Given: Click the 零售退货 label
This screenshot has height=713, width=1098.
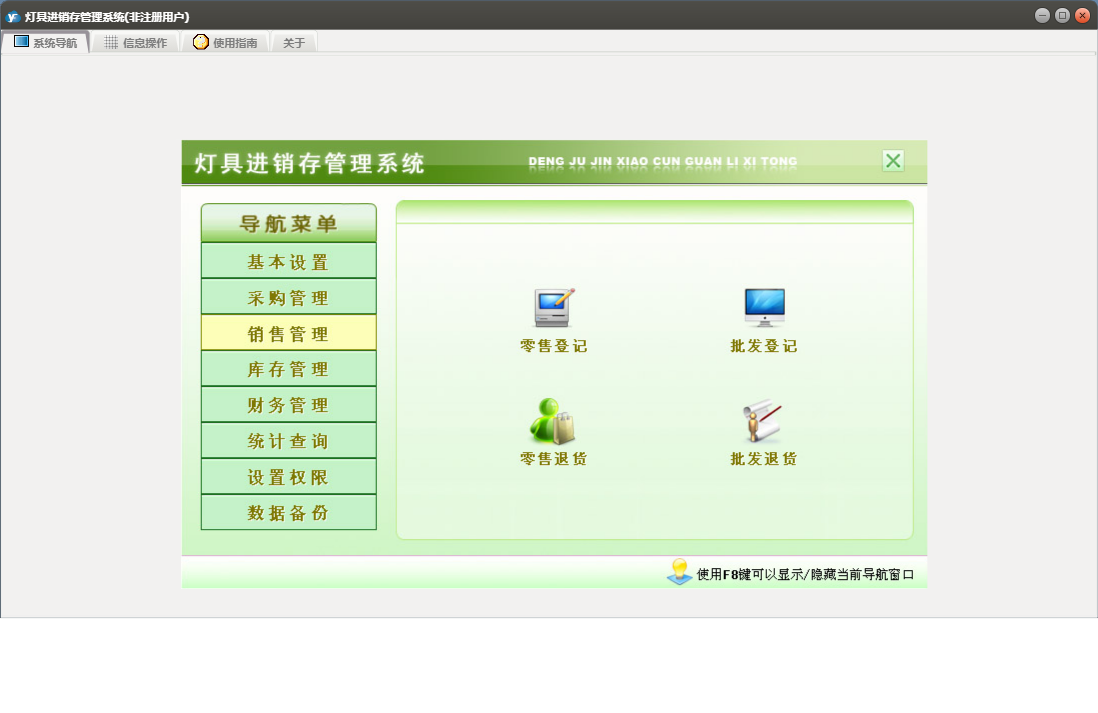Looking at the screenshot, I should [554, 459].
